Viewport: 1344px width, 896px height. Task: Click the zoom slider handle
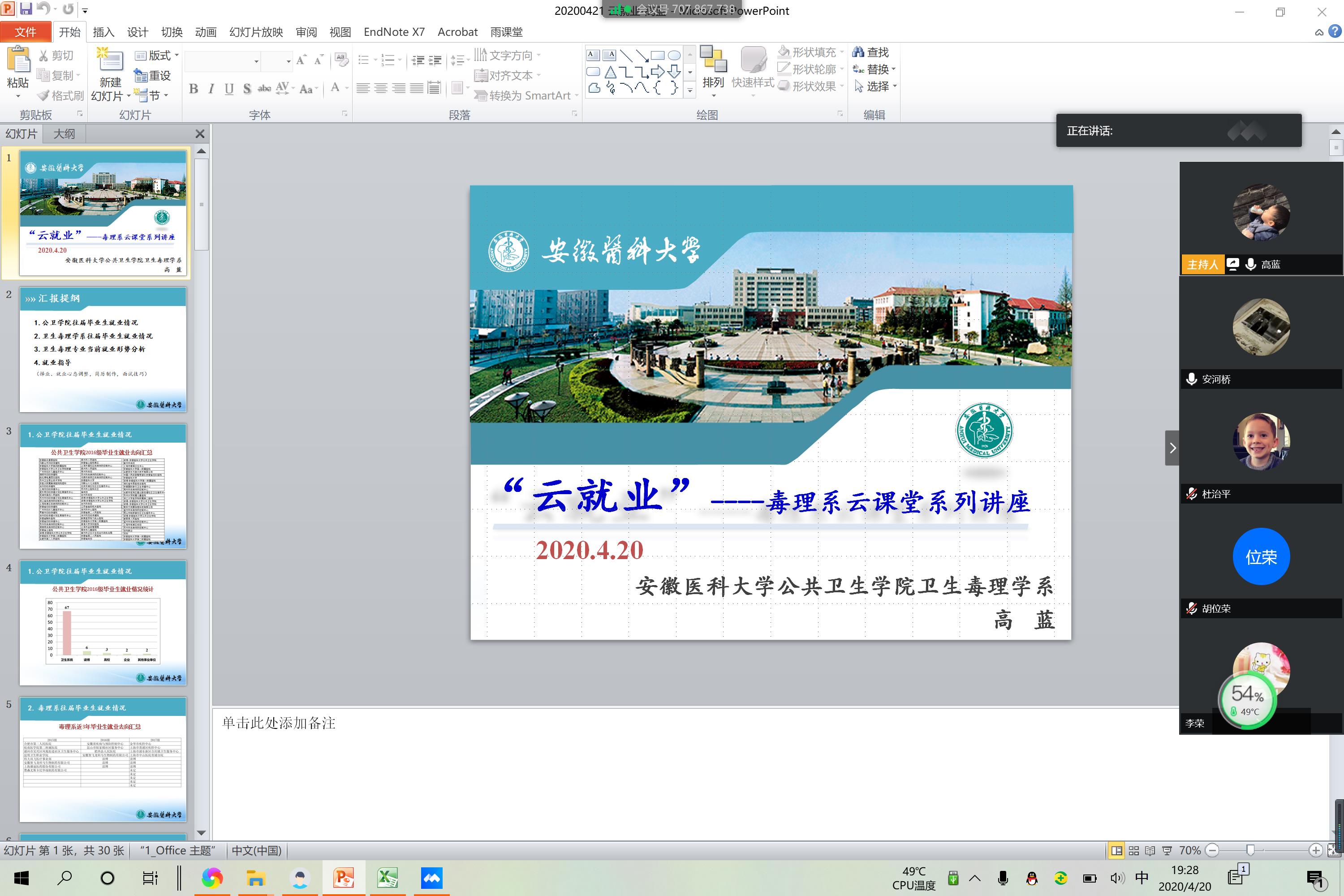pos(1250,850)
